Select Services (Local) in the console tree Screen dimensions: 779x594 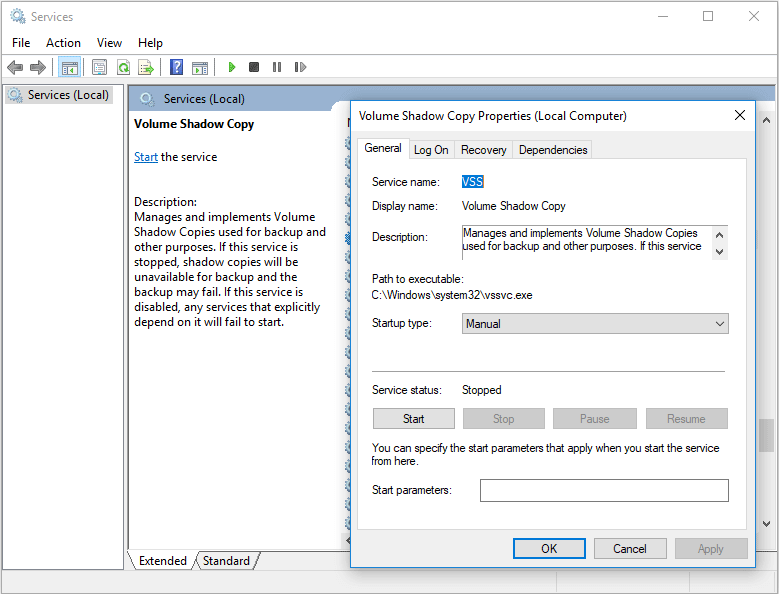pyautogui.click(x=62, y=95)
